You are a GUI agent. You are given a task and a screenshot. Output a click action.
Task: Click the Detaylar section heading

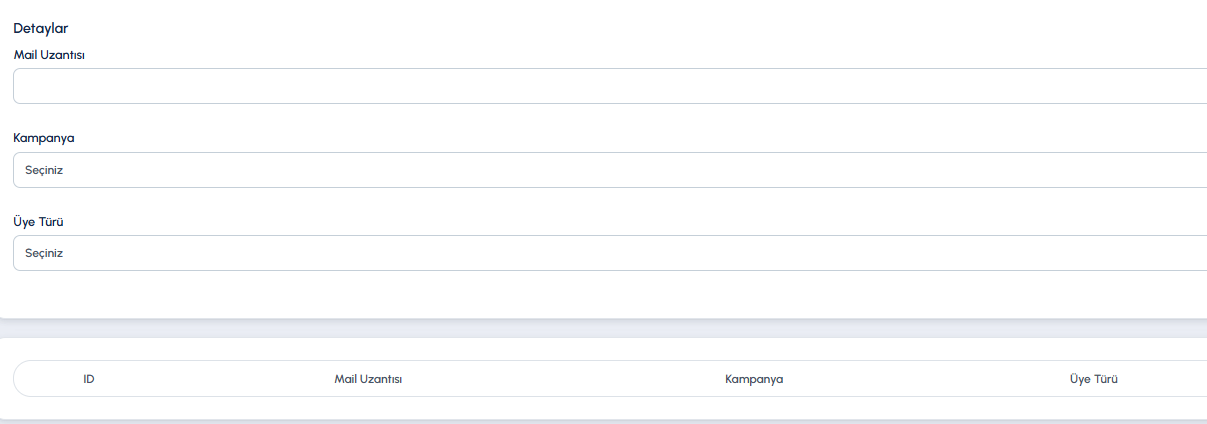point(41,28)
